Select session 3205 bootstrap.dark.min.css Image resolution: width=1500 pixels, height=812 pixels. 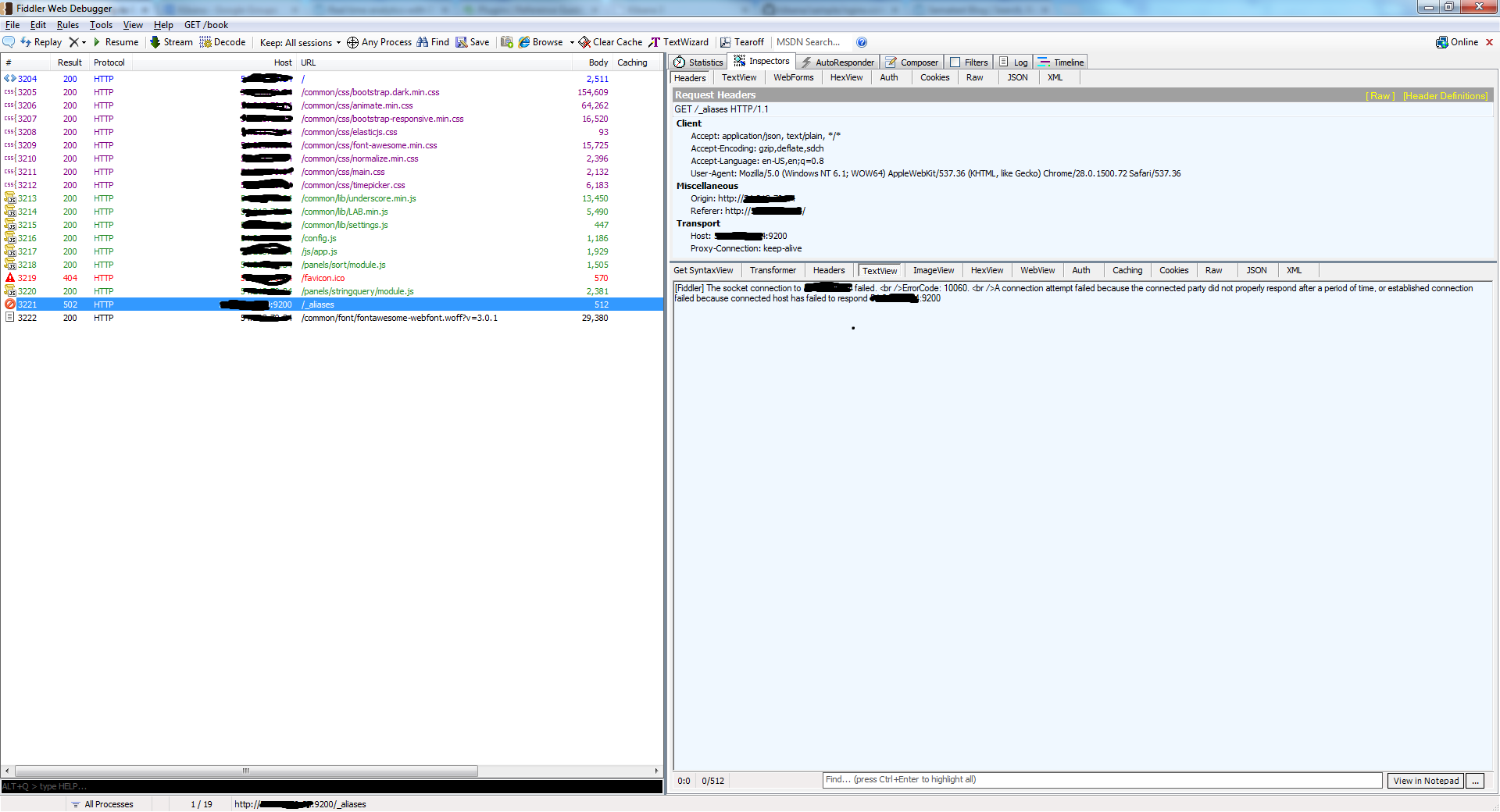[x=332, y=92]
